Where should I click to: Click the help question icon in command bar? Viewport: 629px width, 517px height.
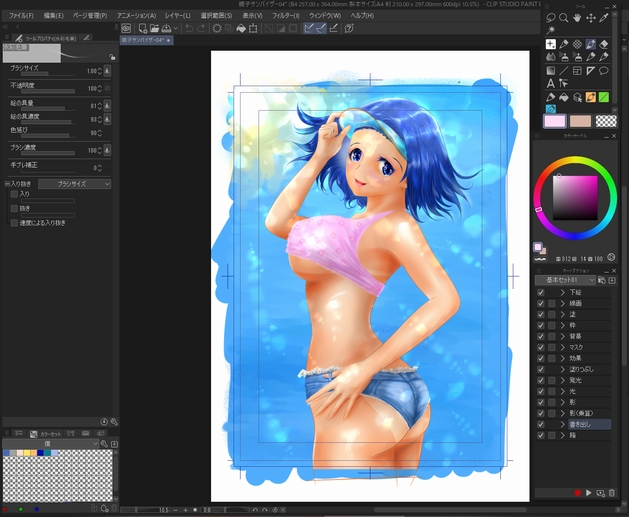[349, 28]
